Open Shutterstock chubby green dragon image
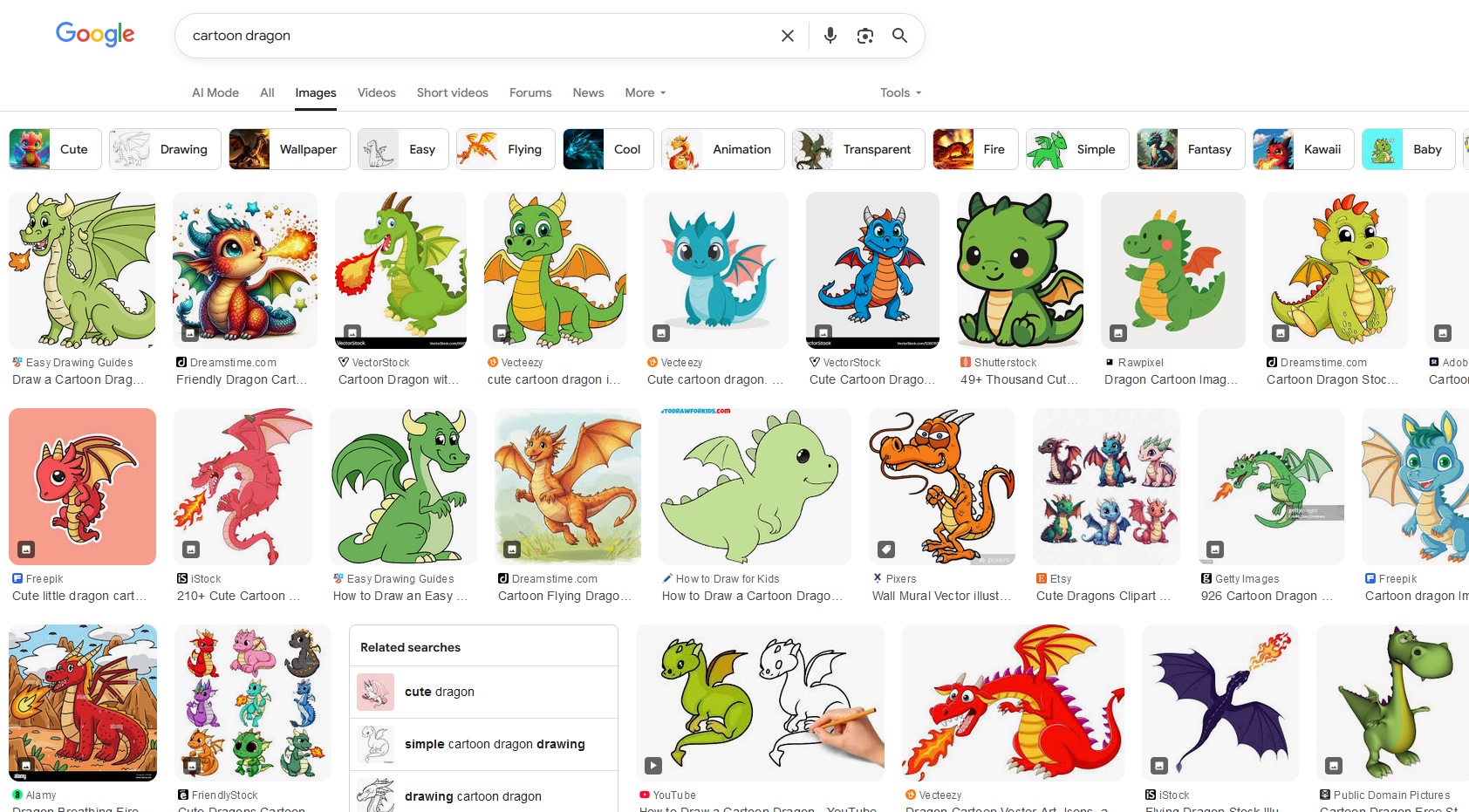The height and width of the screenshot is (812, 1469). (1021, 270)
